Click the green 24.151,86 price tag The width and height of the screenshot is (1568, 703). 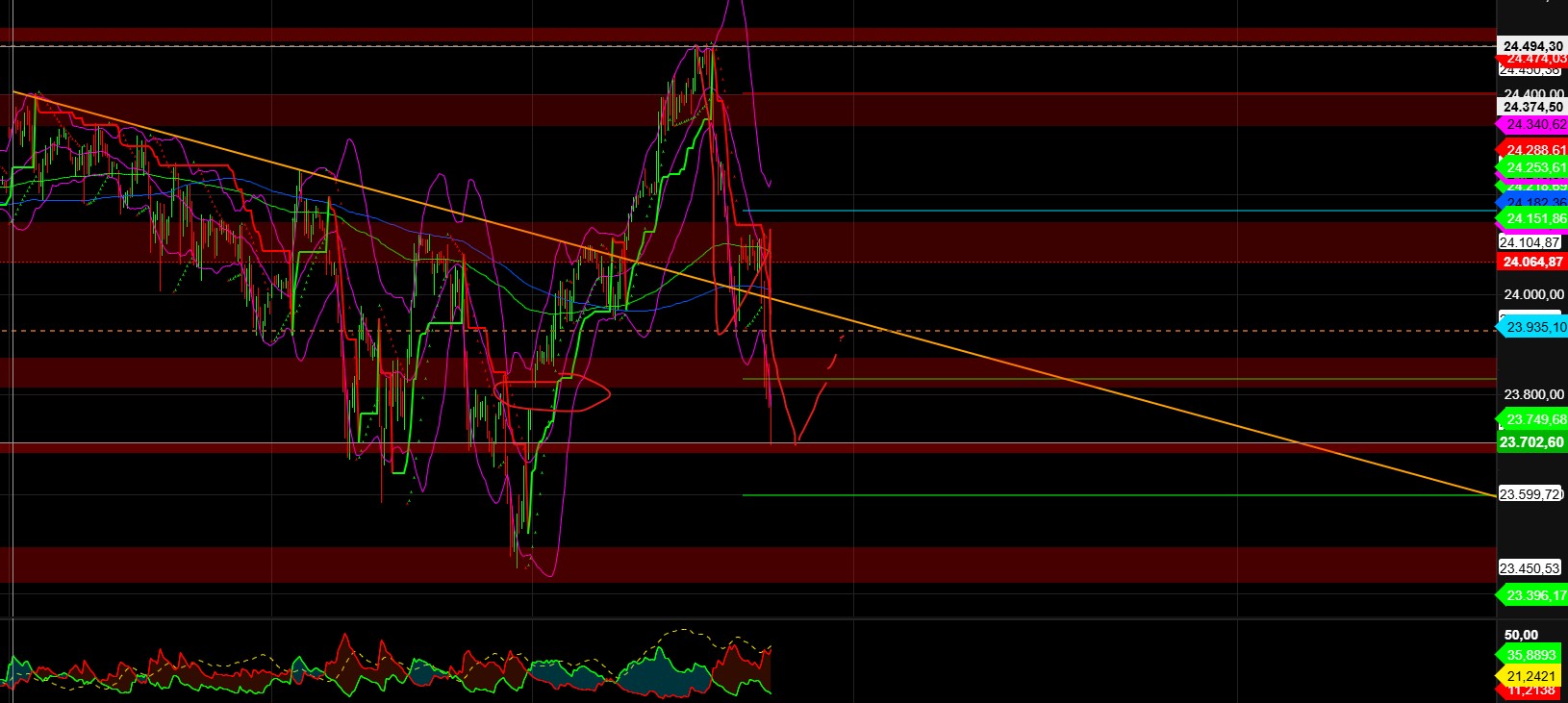coord(1535,219)
